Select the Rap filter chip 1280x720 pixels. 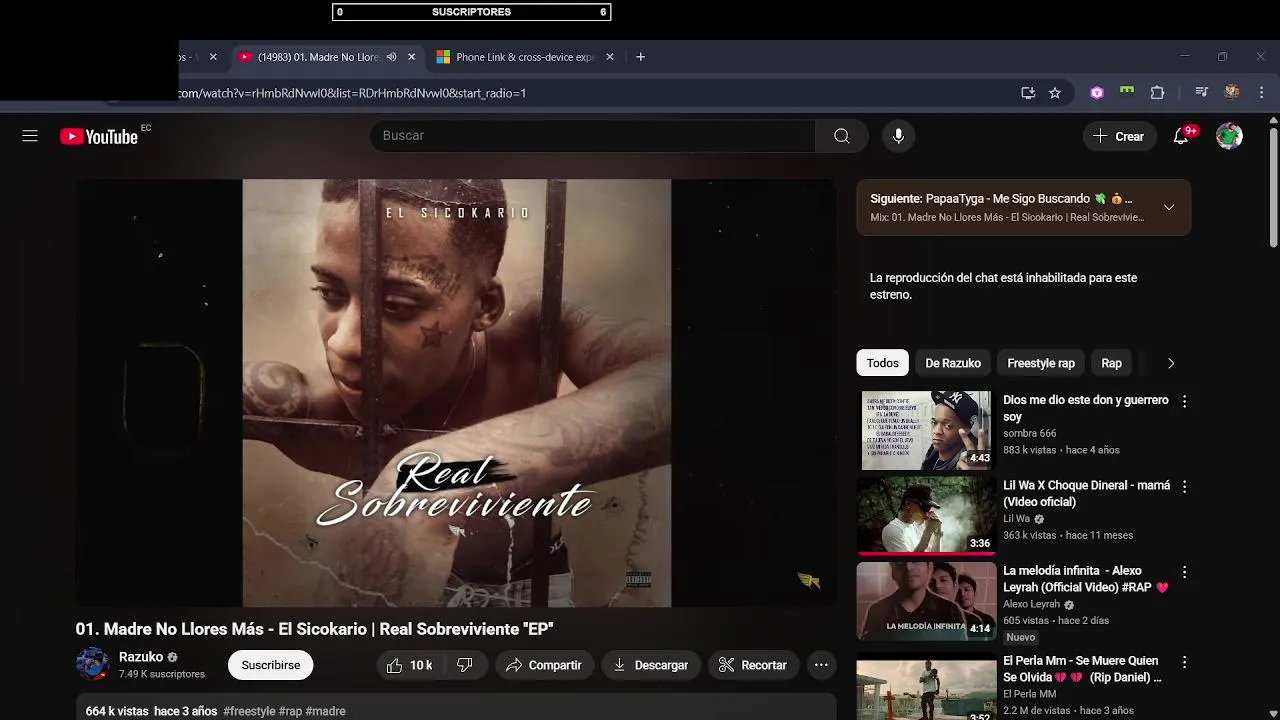pyautogui.click(x=1111, y=363)
